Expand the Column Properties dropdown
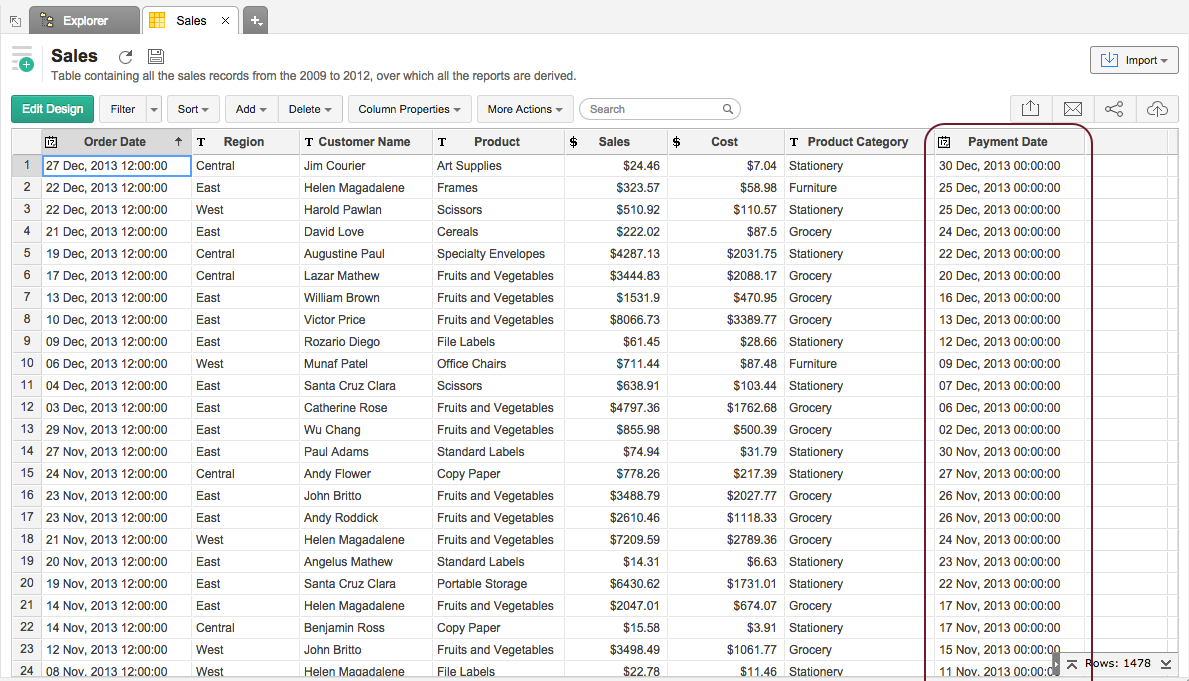The width and height of the screenshot is (1189, 681). [409, 109]
